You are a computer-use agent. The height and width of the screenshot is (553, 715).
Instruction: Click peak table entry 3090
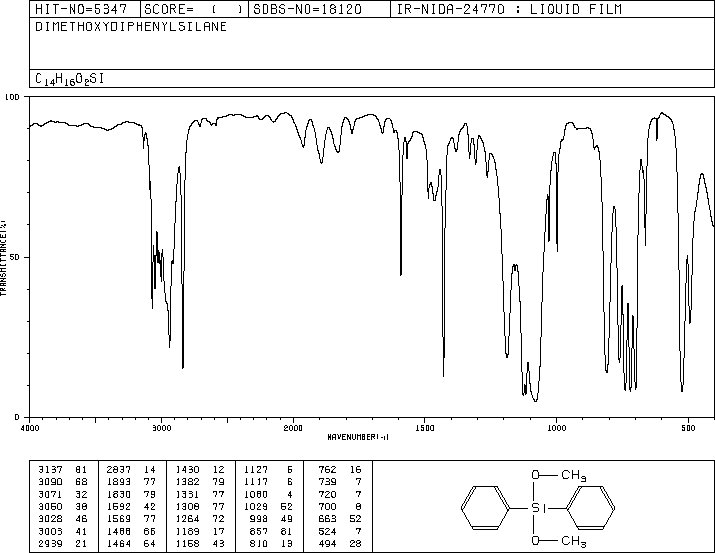[50, 482]
